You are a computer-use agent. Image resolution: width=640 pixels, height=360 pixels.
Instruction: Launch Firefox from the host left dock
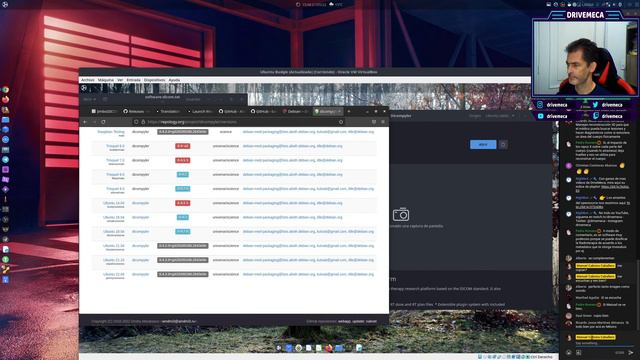tap(5, 100)
